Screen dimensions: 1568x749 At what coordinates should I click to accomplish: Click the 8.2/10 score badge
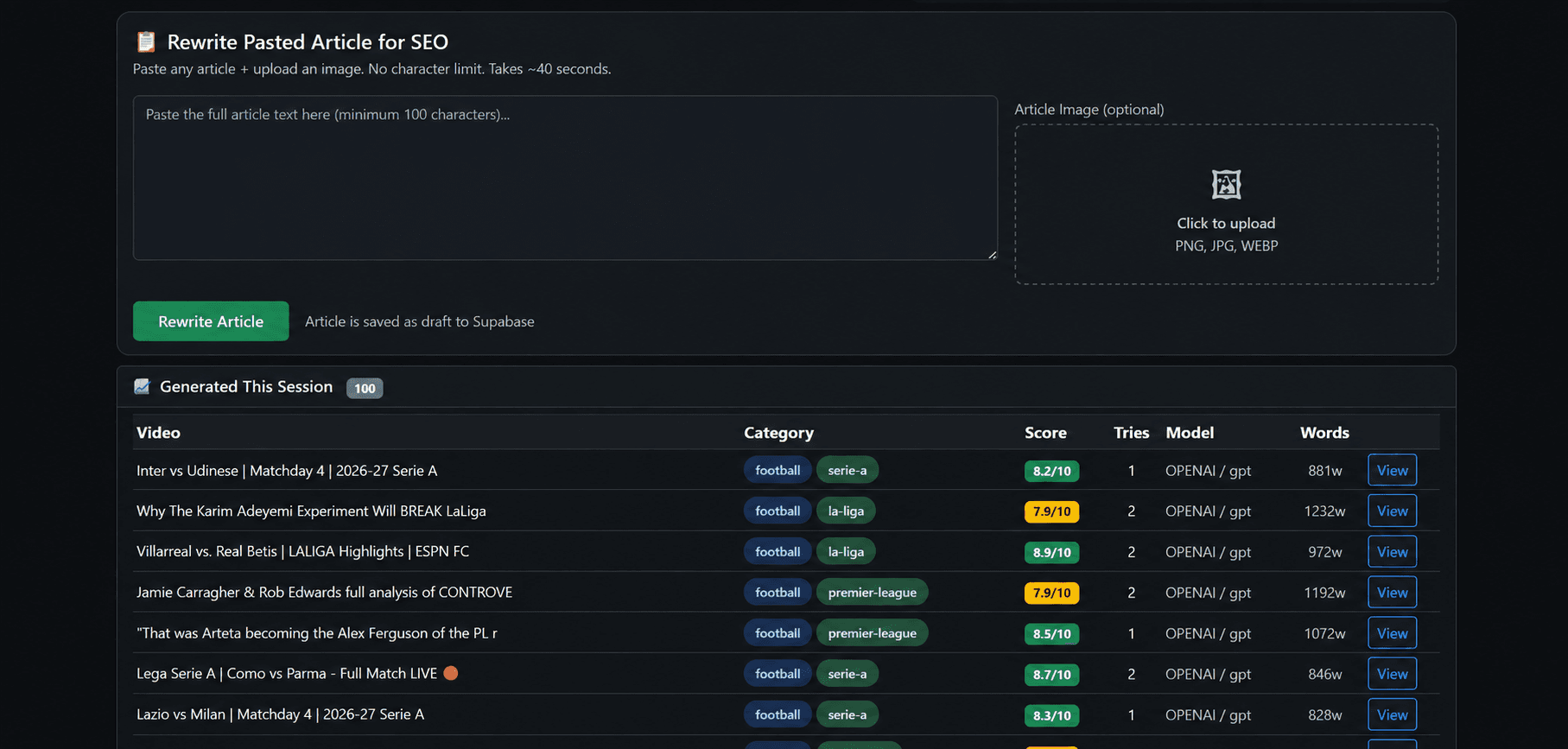pos(1051,471)
